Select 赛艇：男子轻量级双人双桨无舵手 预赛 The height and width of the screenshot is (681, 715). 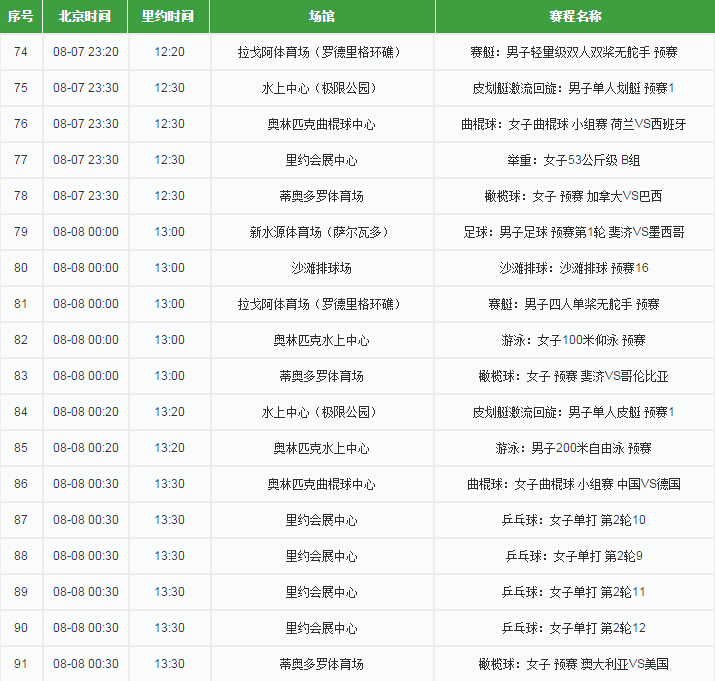coord(574,52)
